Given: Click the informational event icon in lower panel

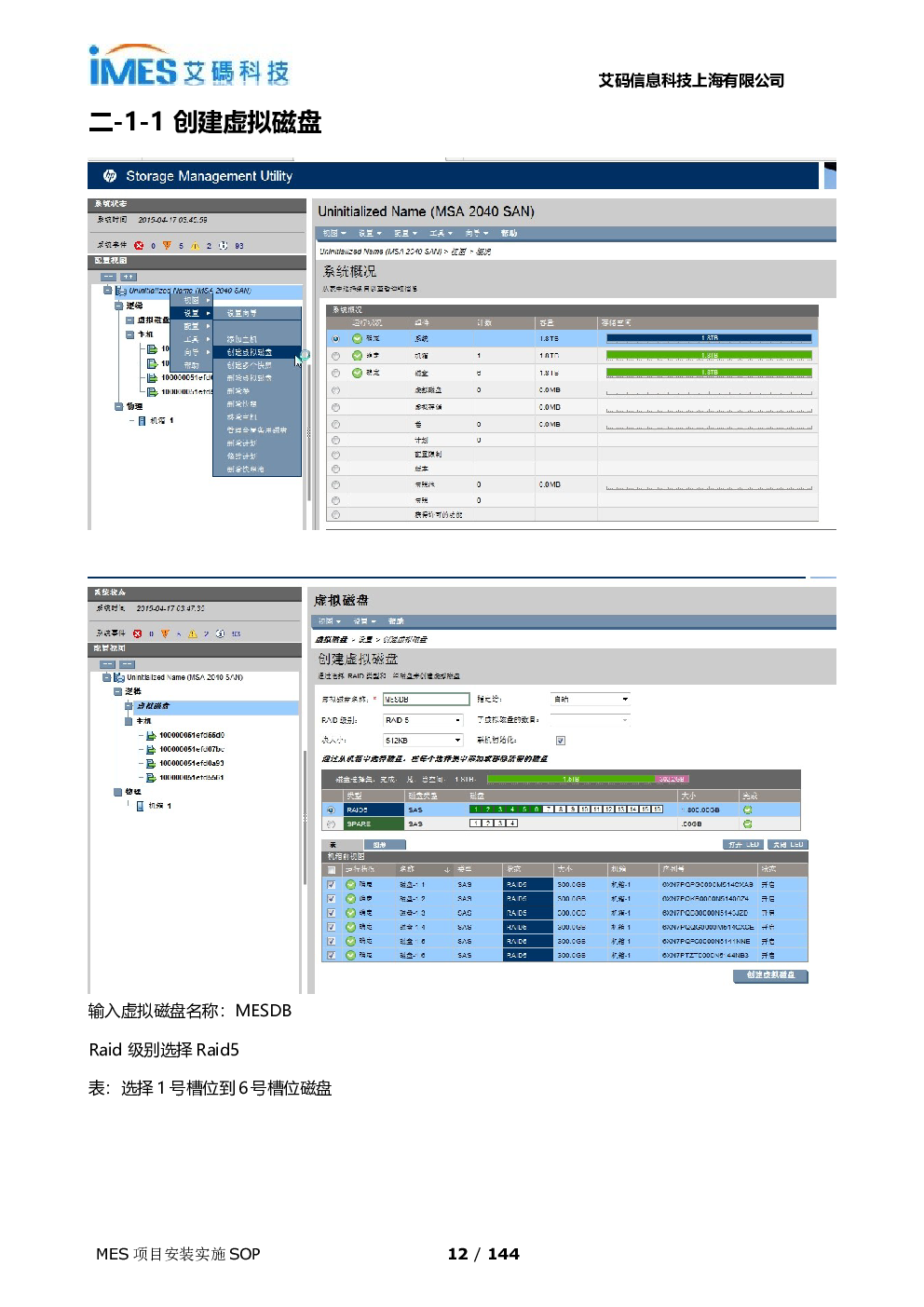Looking at the screenshot, I should click(221, 633).
